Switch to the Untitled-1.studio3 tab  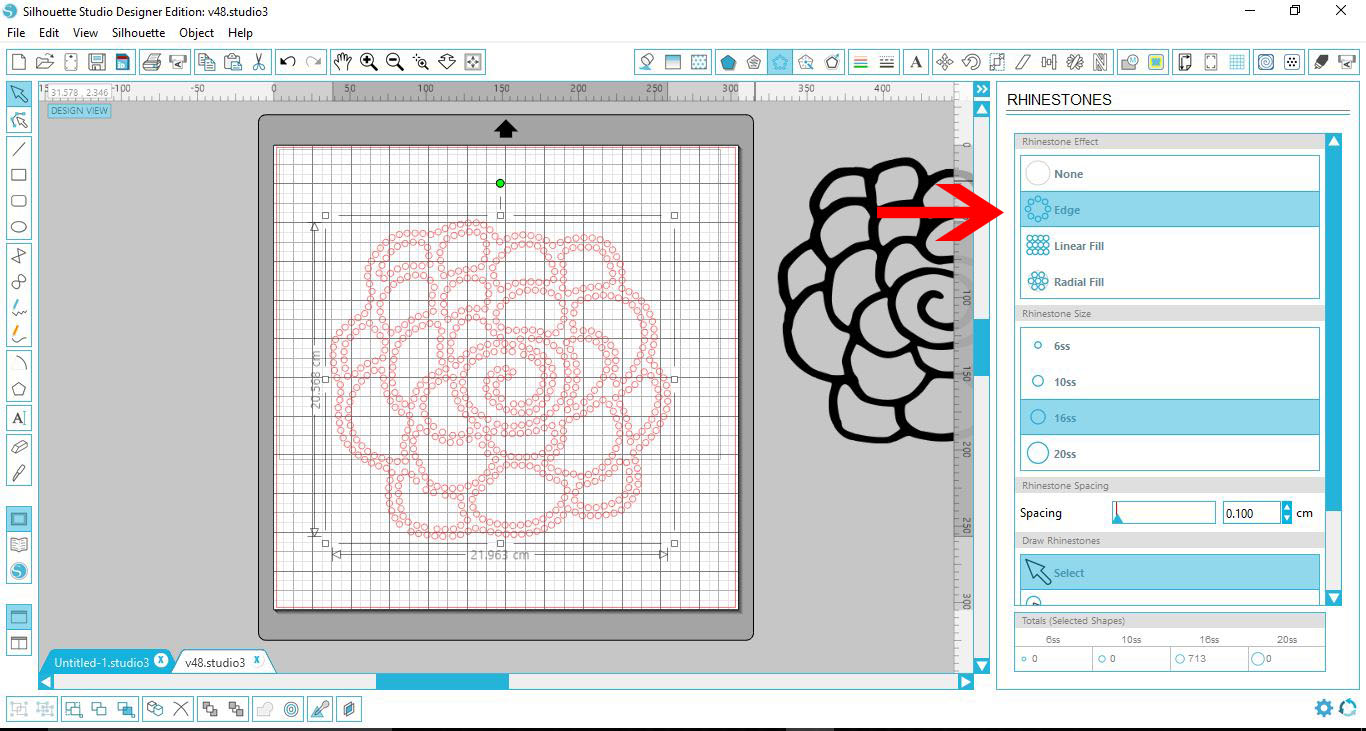(x=100, y=660)
